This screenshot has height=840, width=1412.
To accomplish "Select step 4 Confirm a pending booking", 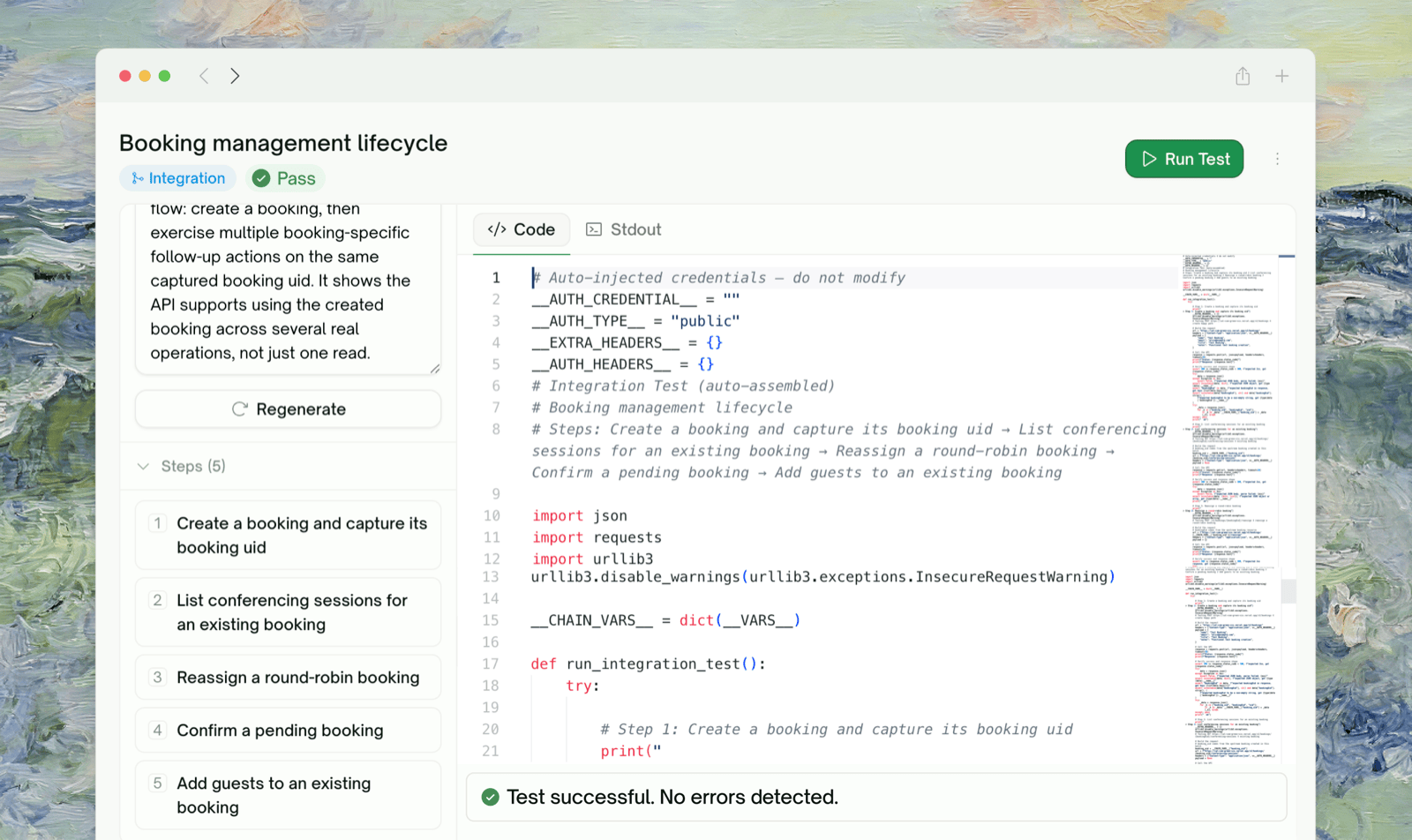I will 288,731.
